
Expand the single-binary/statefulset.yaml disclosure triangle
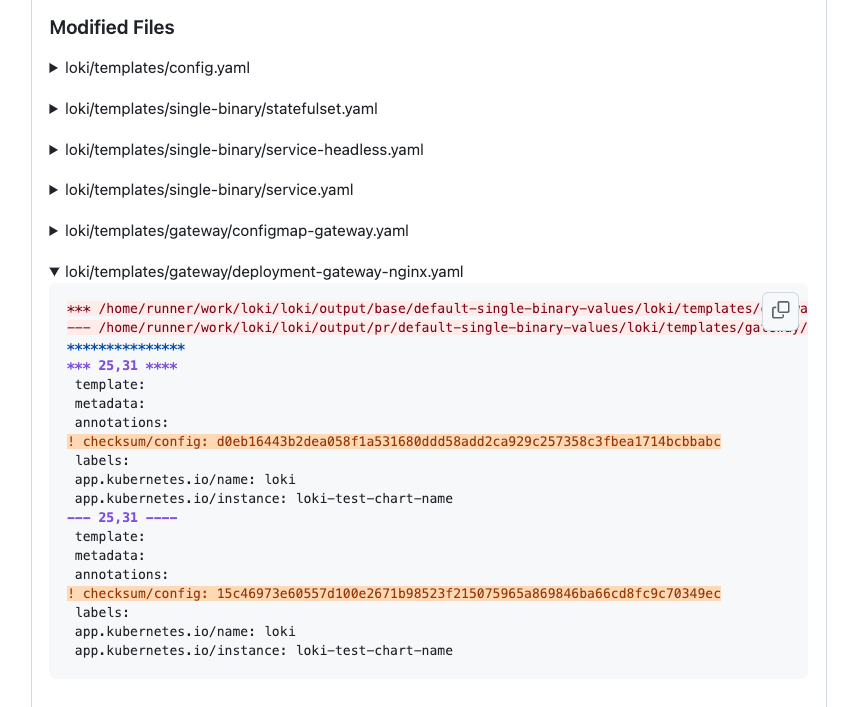(x=54, y=109)
